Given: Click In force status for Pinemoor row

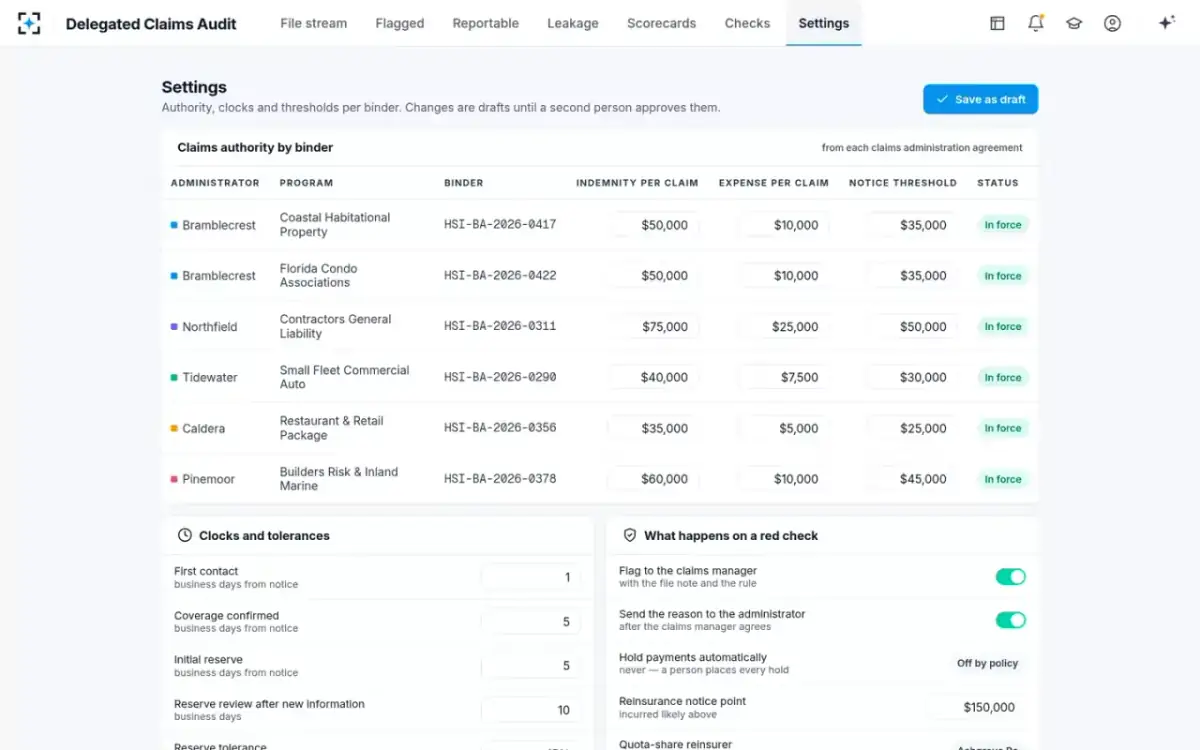Looking at the screenshot, I should point(1003,479).
